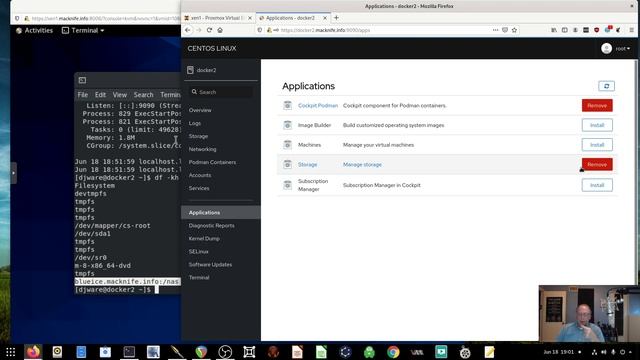
Task: Open Networking in Cockpit sidebar
Action: pyautogui.click(x=202, y=149)
